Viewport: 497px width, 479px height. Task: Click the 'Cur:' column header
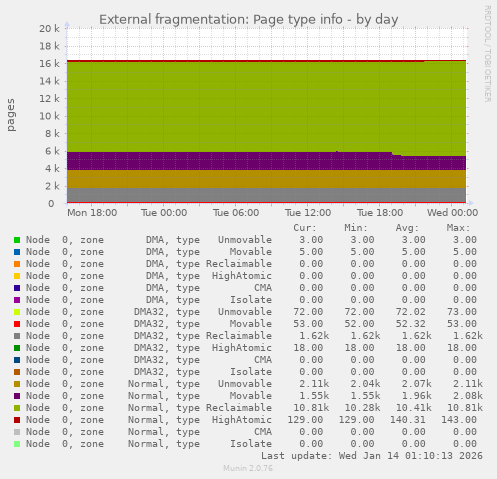click(305, 228)
